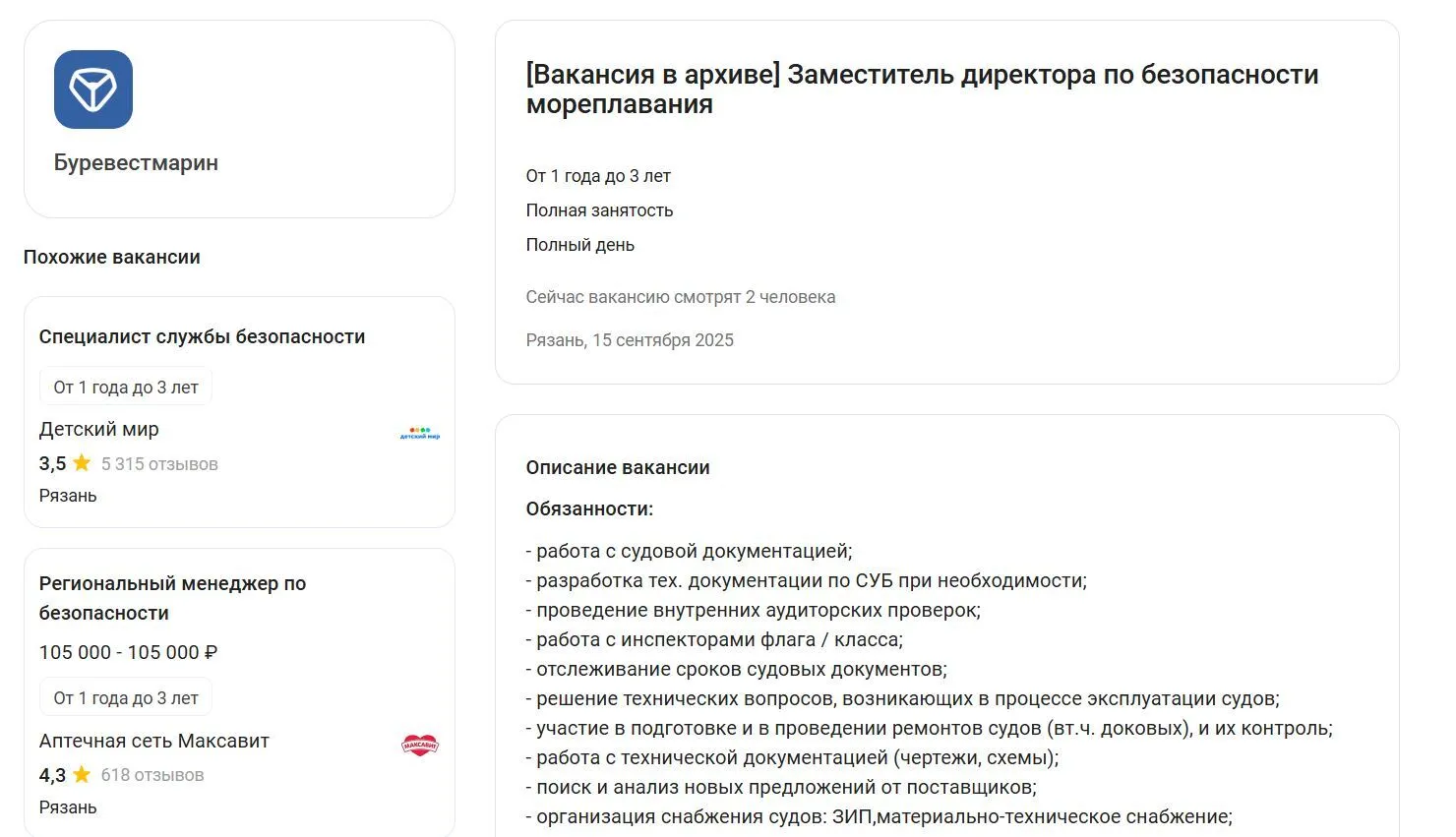Open vacancy "Специалист службы безопасности"
The height and width of the screenshot is (837, 1456).
pyautogui.click(x=201, y=336)
